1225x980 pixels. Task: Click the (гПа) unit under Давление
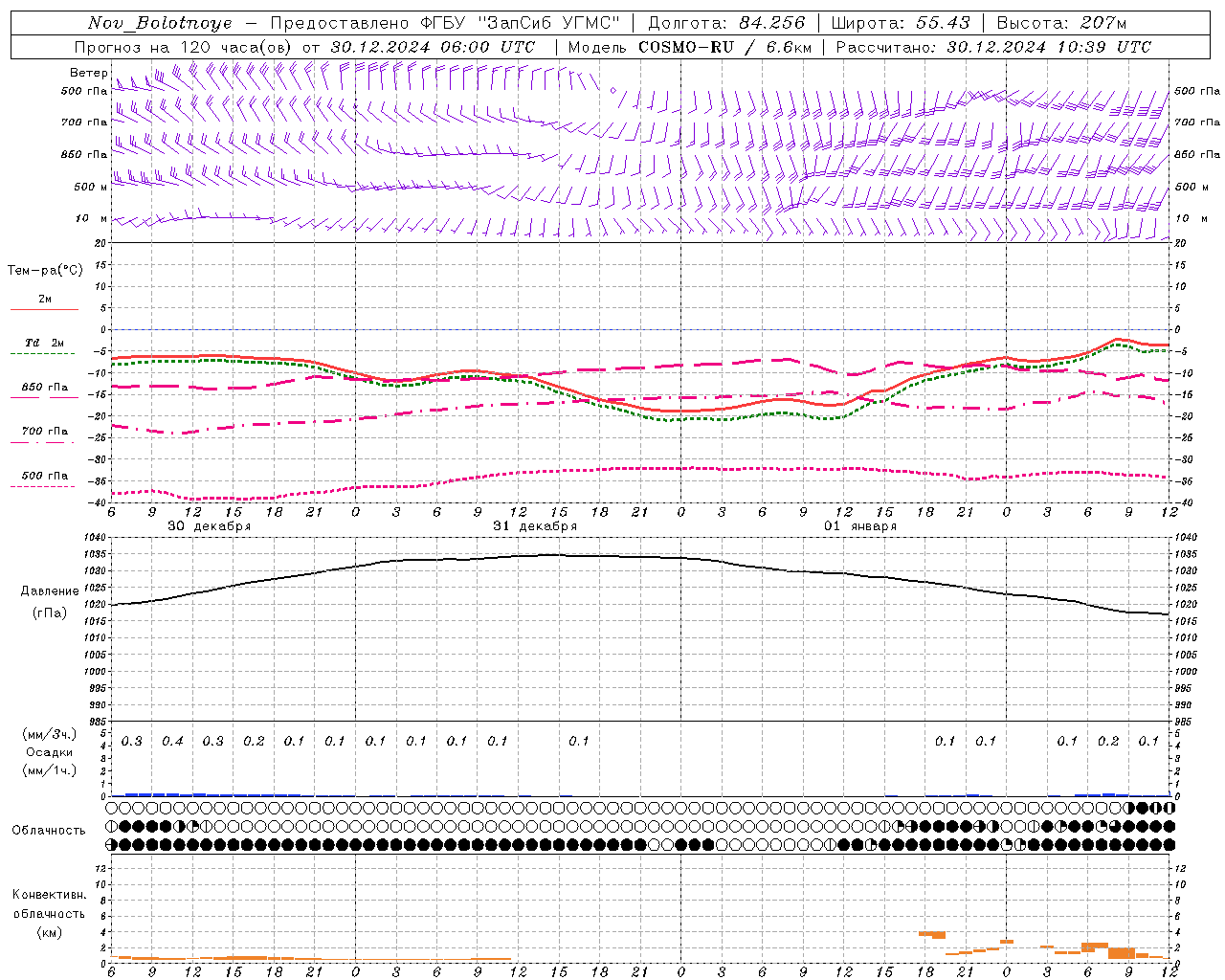click(x=50, y=613)
